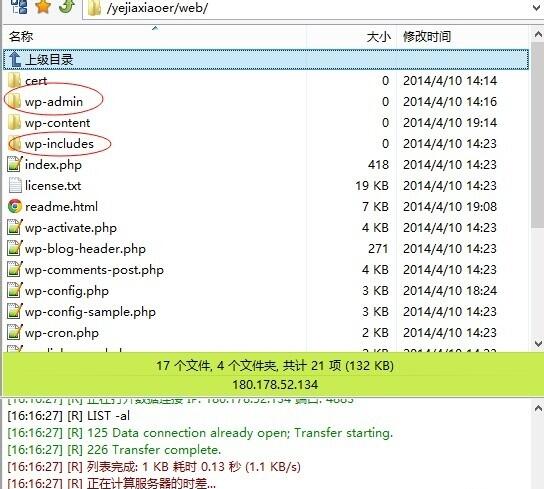Click the 271 size of wp-blog-header.php
544x489 pixels.
[379, 248]
